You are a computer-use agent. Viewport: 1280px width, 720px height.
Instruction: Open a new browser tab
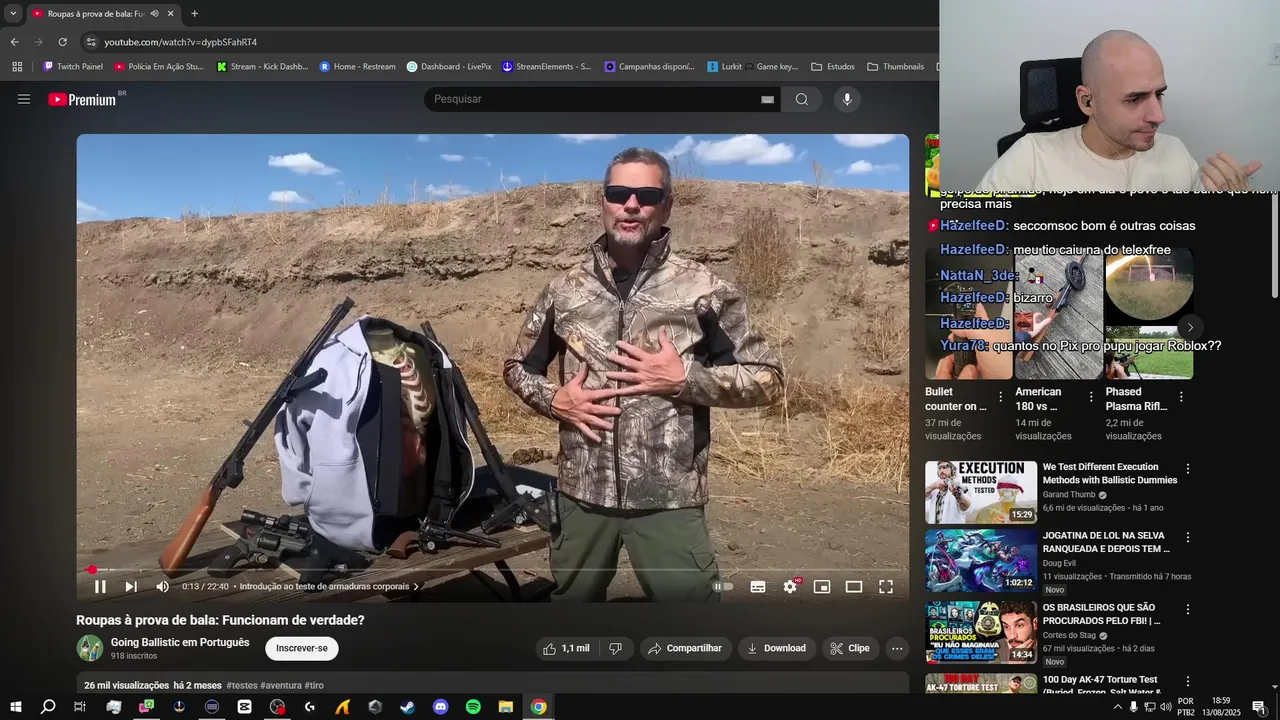pyautogui.click(x=194, y=13)
